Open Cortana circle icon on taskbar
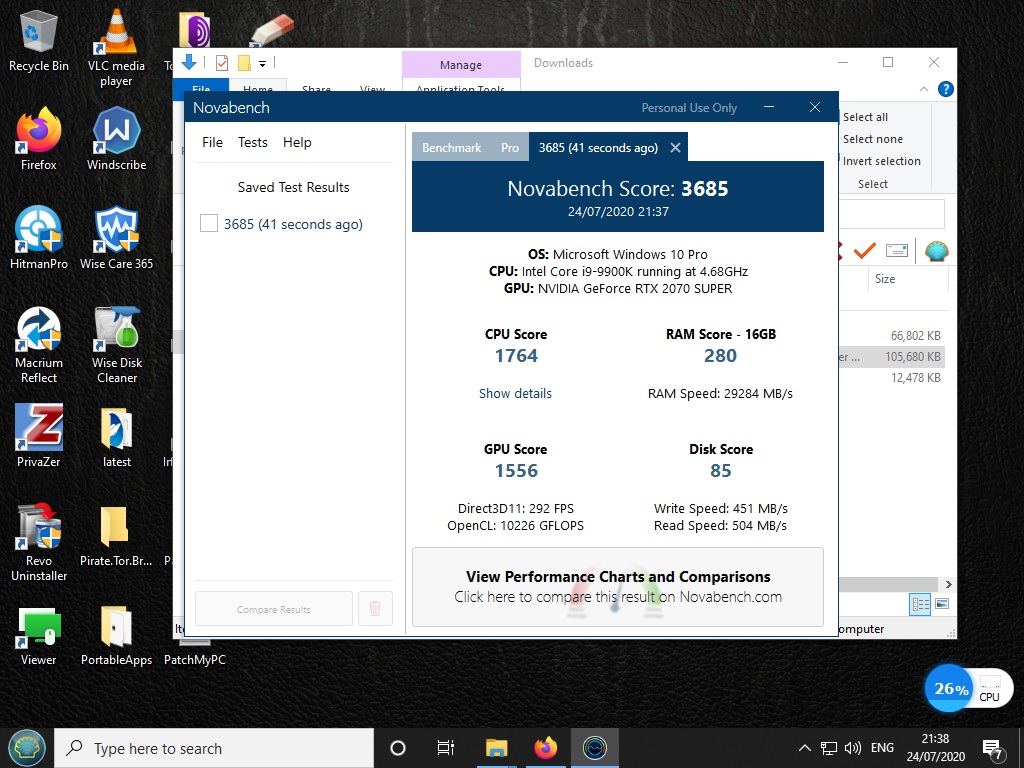Screen dimensions: 1024x768 pyautogui.click(x=397, y=748)
